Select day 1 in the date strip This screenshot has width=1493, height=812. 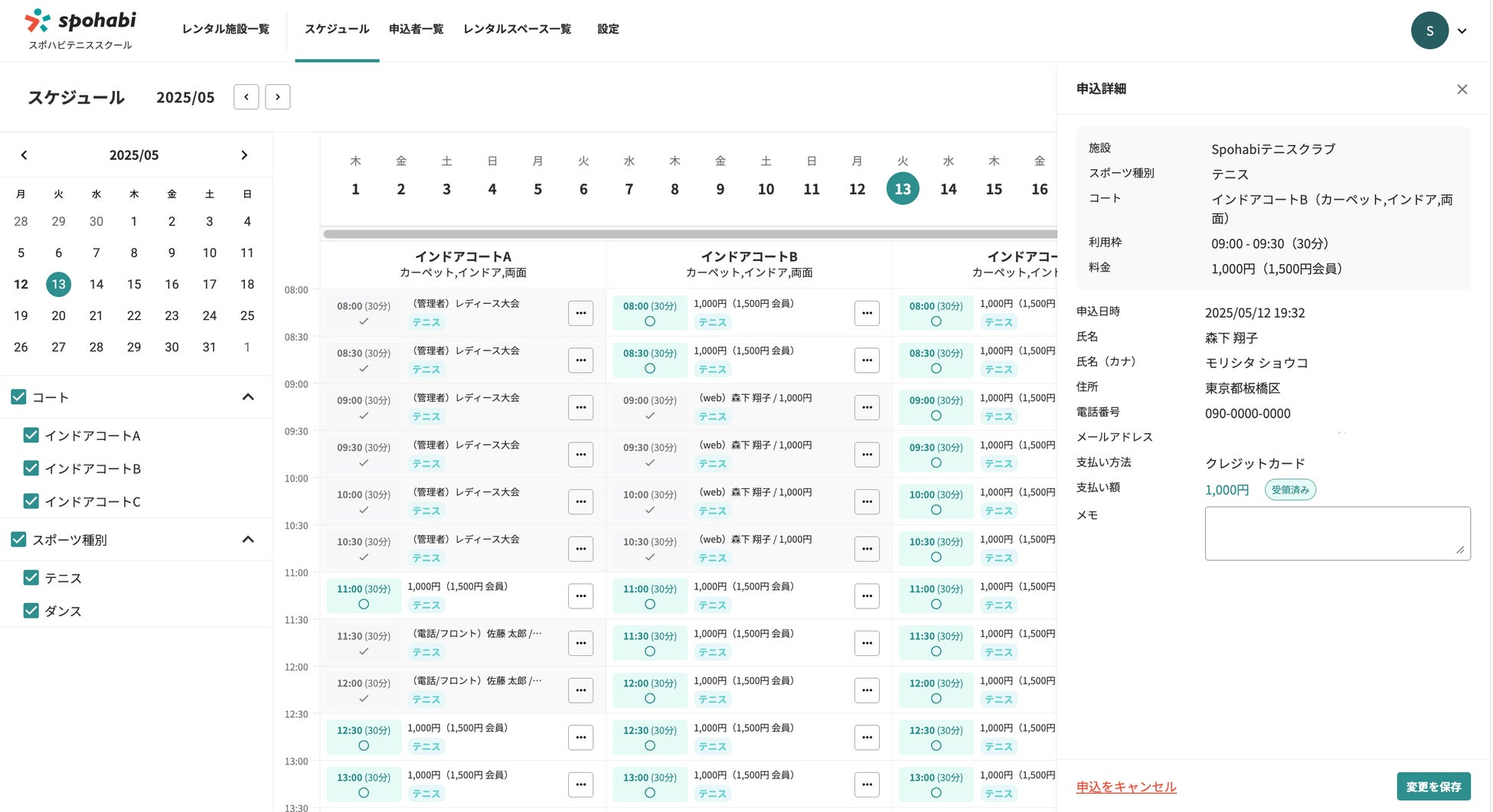click(x=355, y=189)
